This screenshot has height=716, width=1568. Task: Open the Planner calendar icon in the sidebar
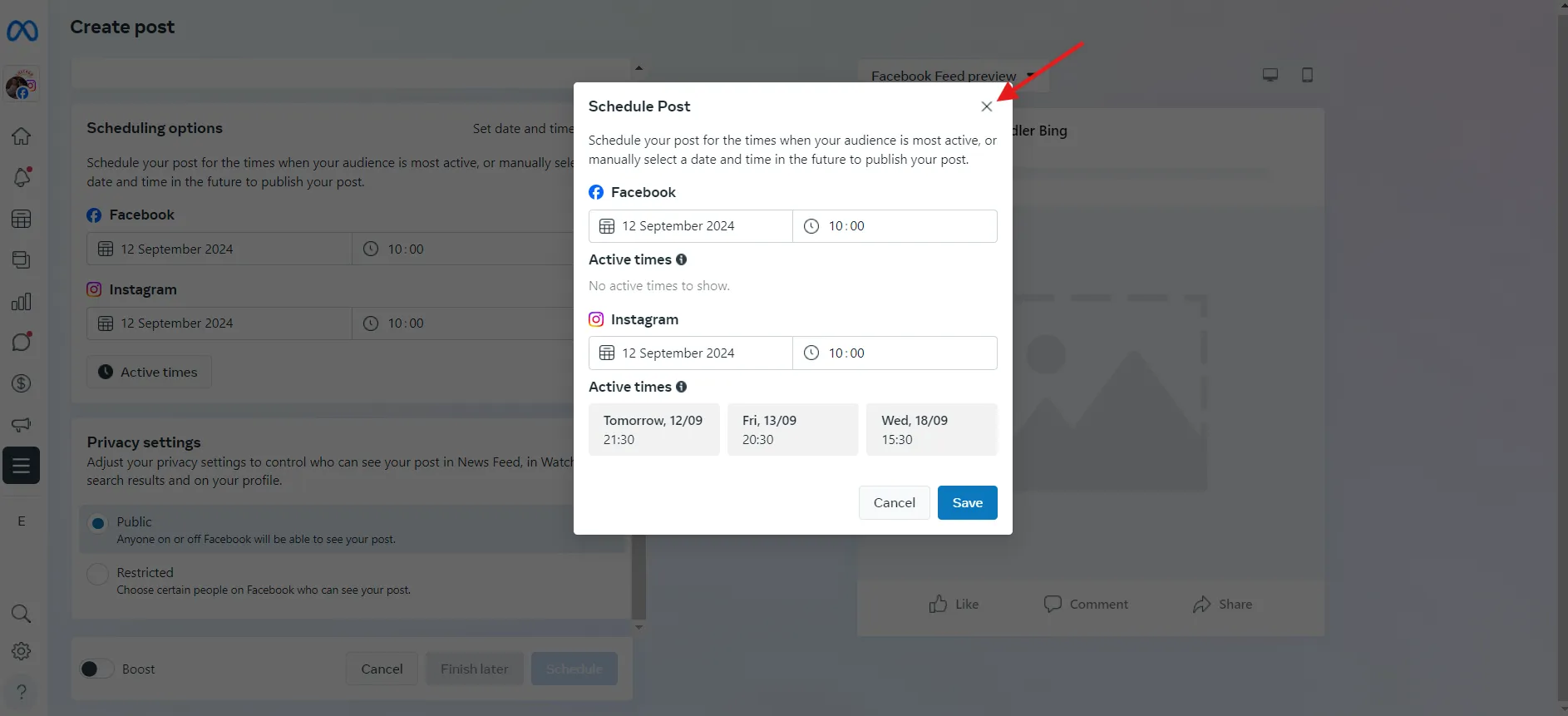click(22, 219)
